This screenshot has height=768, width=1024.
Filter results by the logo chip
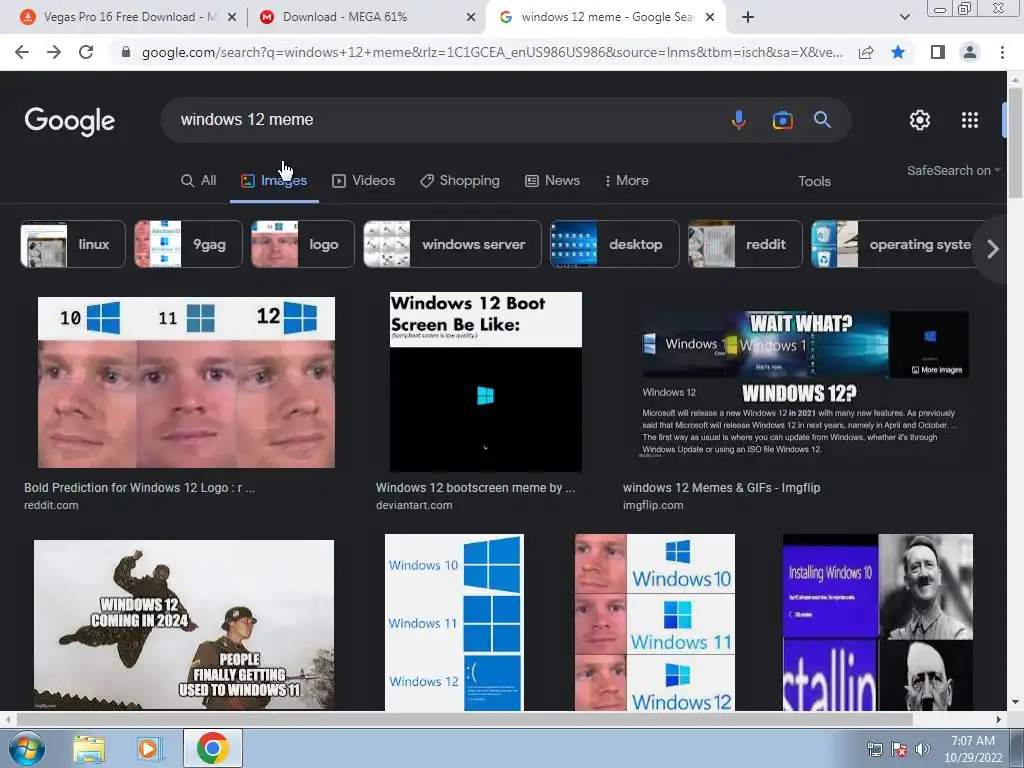[x=303, y=244]
